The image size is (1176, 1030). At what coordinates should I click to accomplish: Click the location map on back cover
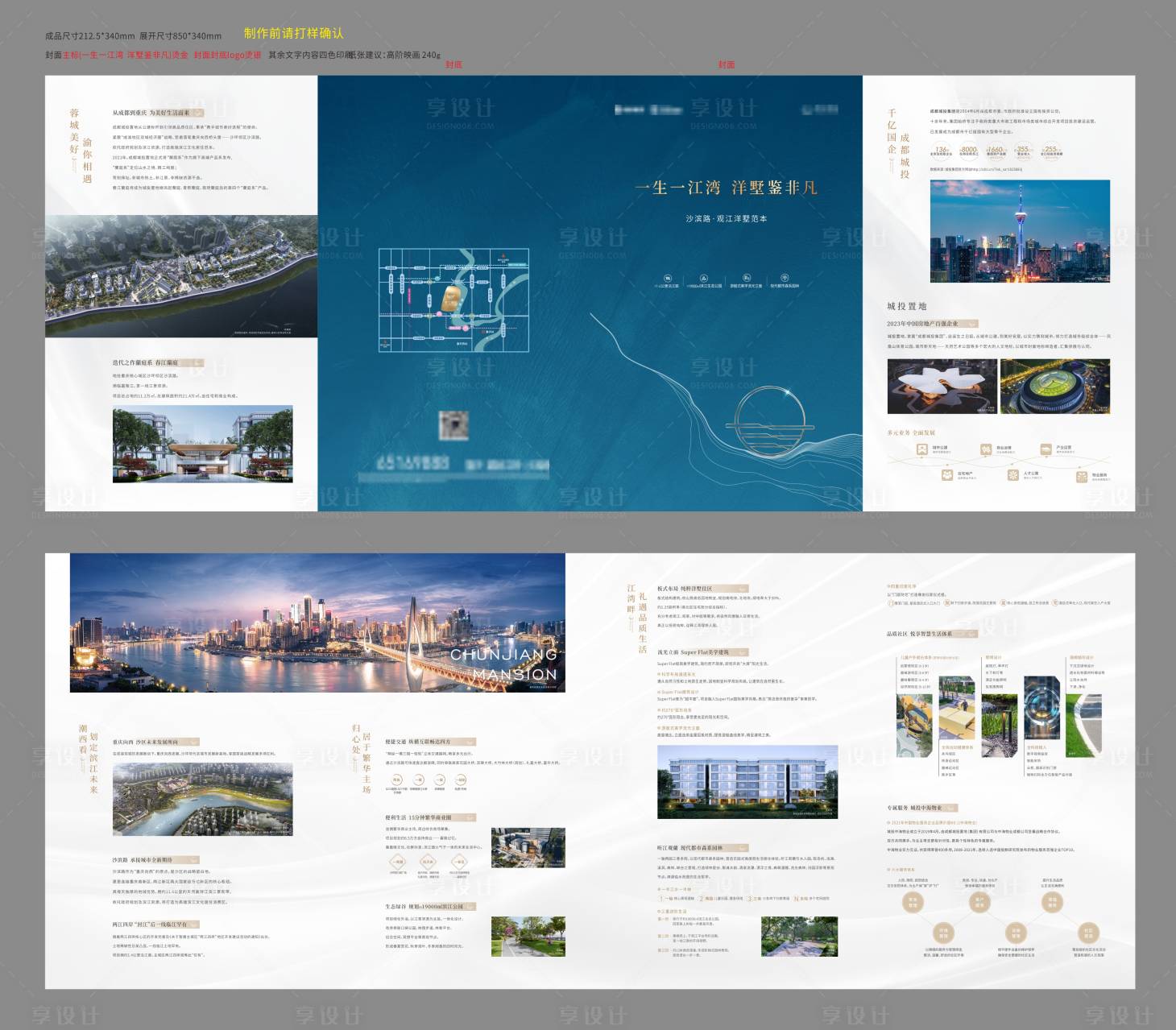[x=453, y=300]
